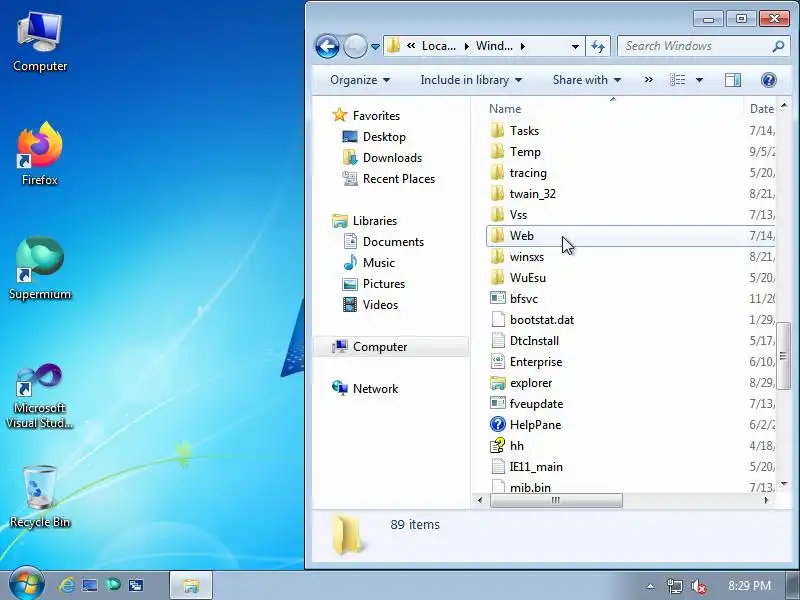Show hidden system tray icons
The width and height of the screenshot is (800, 600).
[650, 586]
